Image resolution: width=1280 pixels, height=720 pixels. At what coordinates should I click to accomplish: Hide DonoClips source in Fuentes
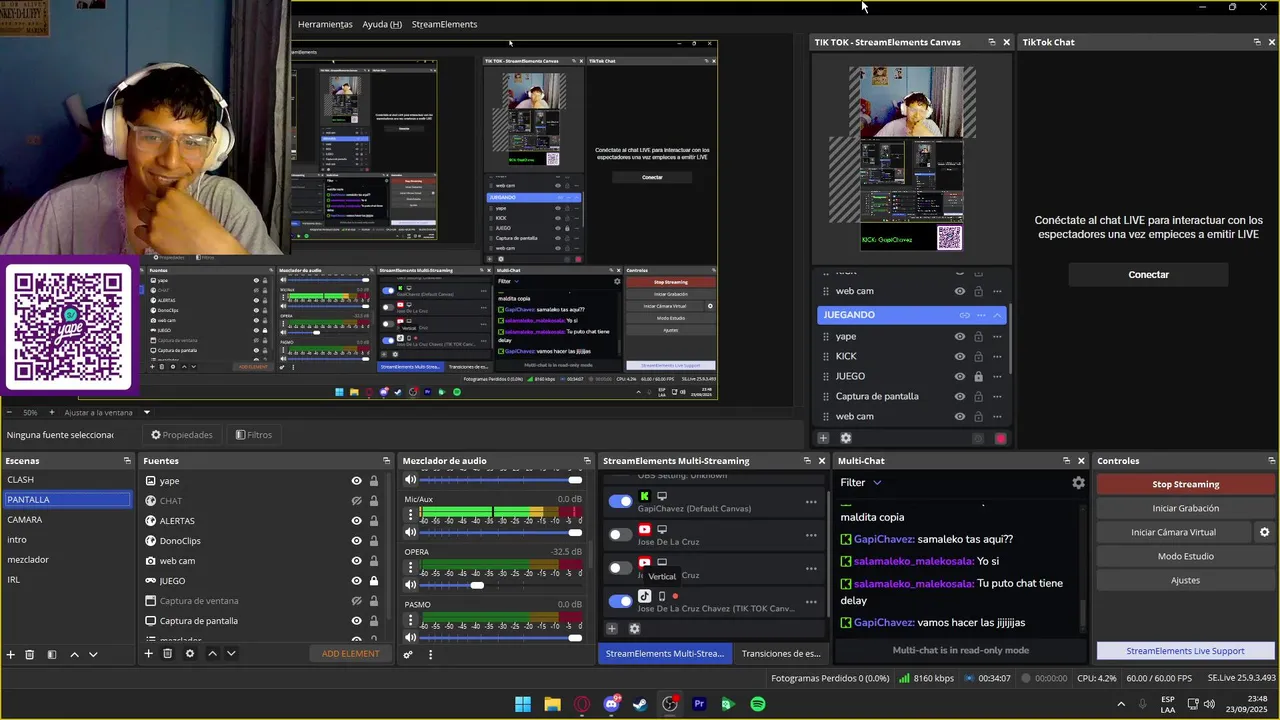356,541
